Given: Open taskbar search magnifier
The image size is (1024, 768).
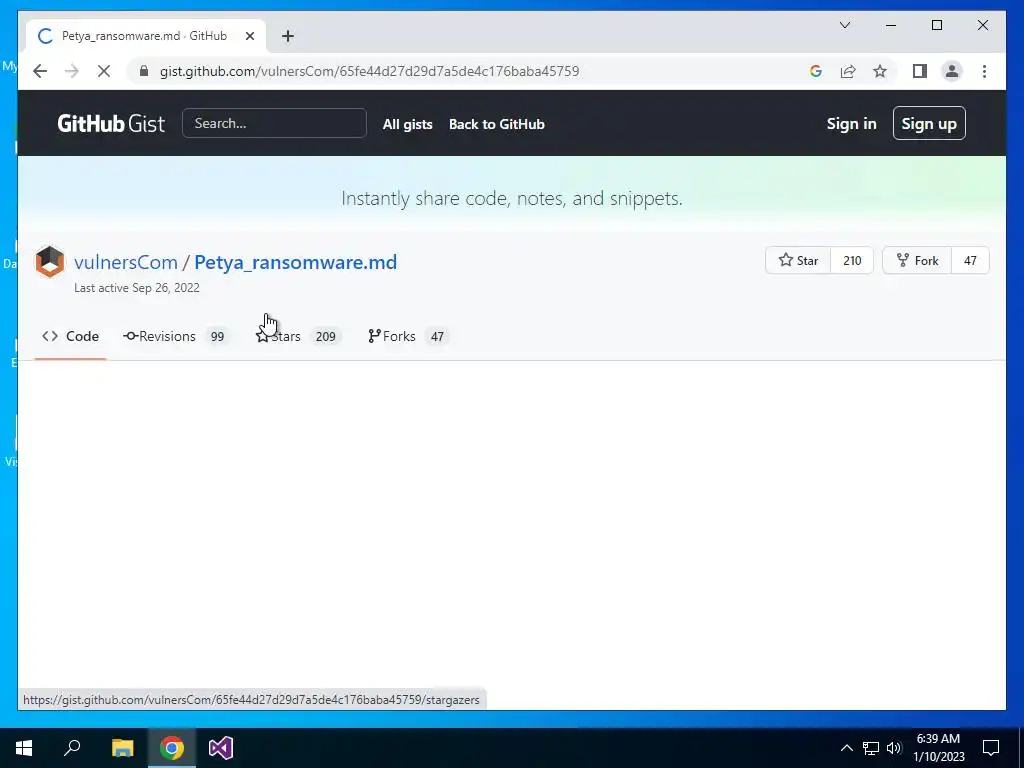Looking at the screenshot, I should point(72,748).
